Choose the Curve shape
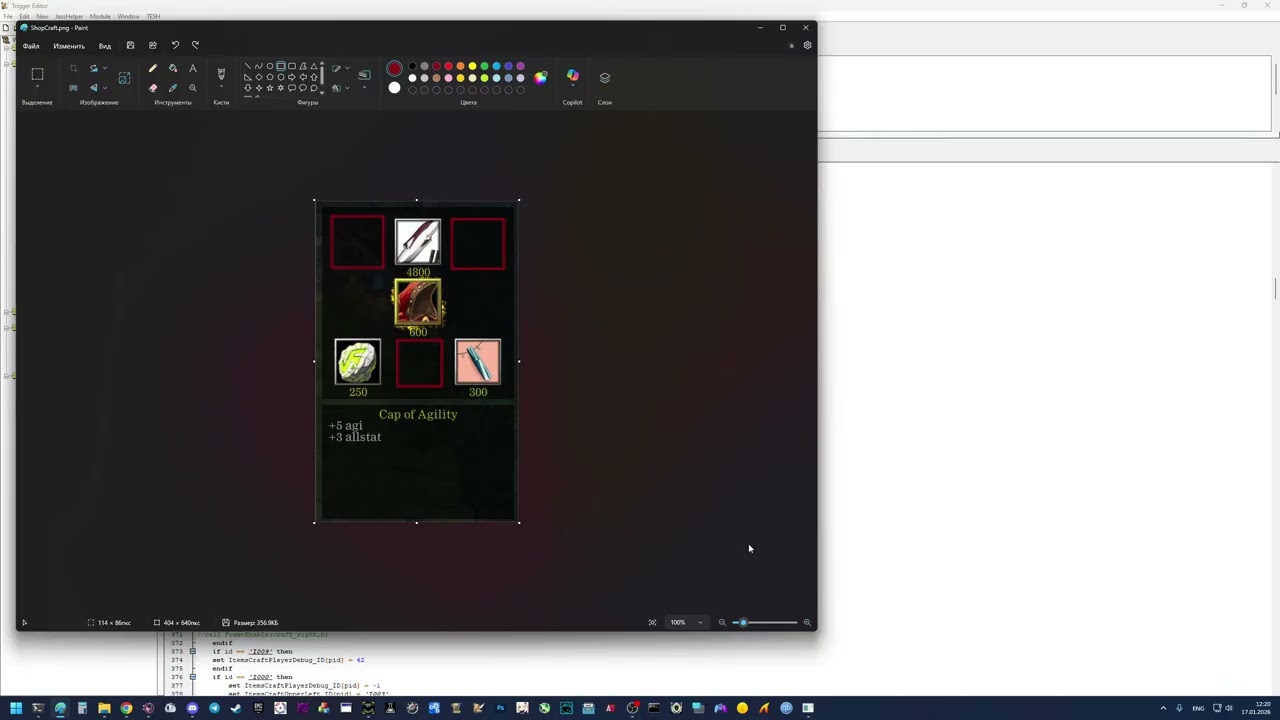Image resolution: width=1280 pixels, height=720 pixels. click(258, 66)
